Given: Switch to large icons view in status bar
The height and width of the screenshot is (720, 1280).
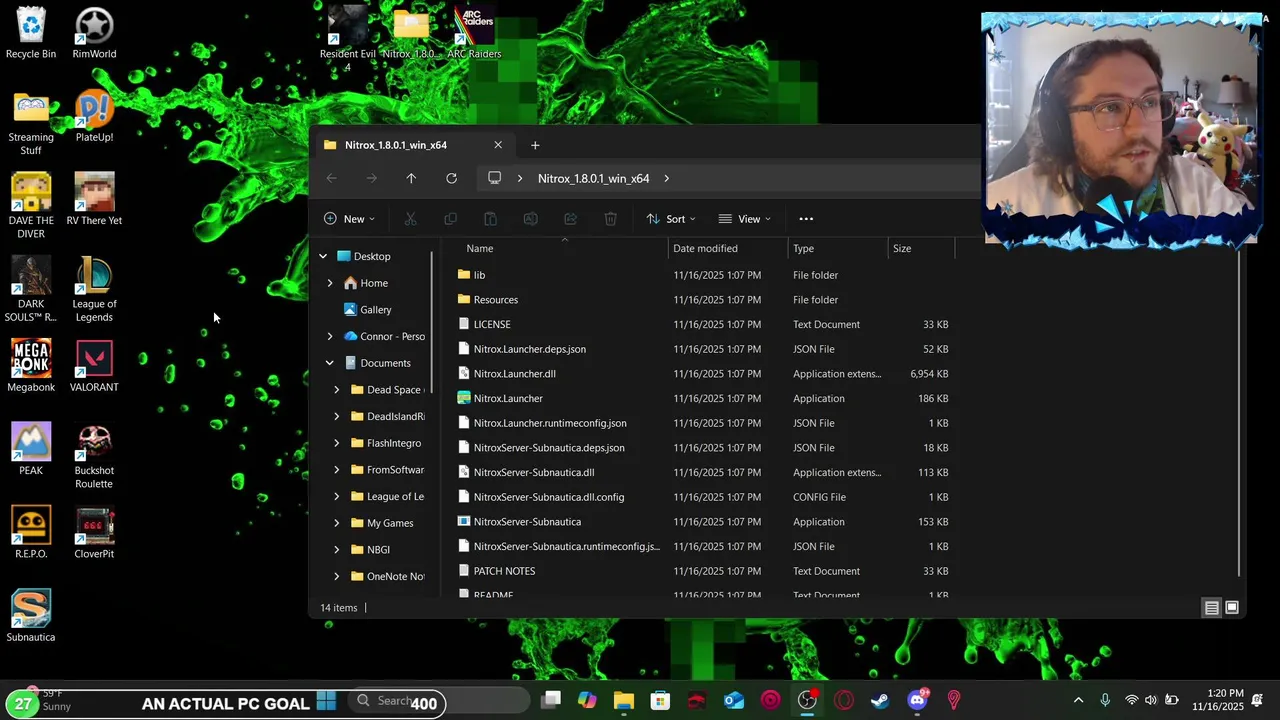Looking at the screenshot, I should (1232, 607).
